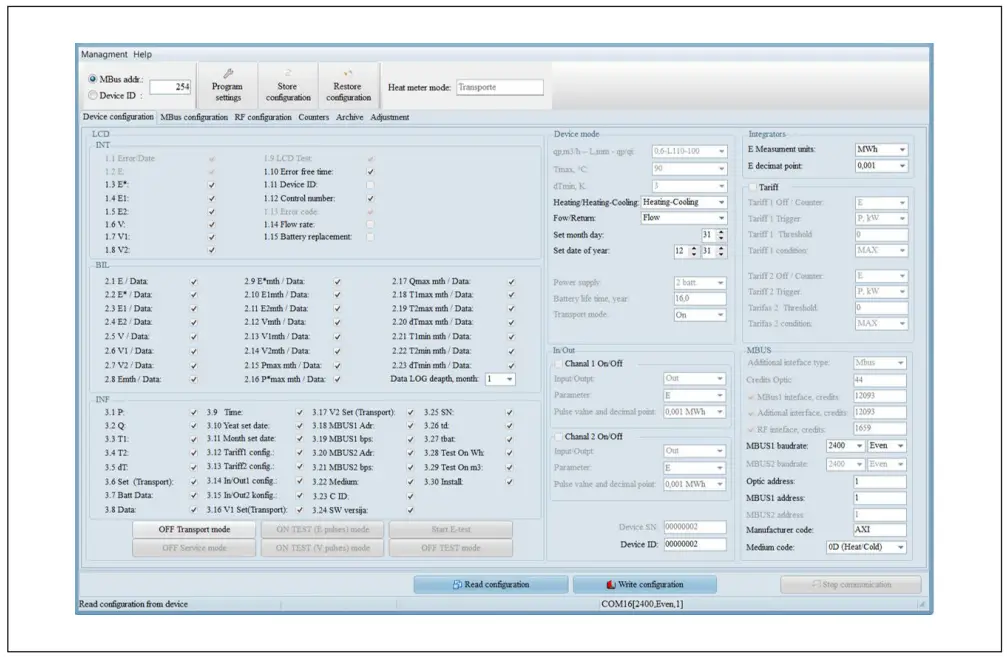
Task: Check the 1.11 Device ID checkbox
Action: tap(371, 185)
